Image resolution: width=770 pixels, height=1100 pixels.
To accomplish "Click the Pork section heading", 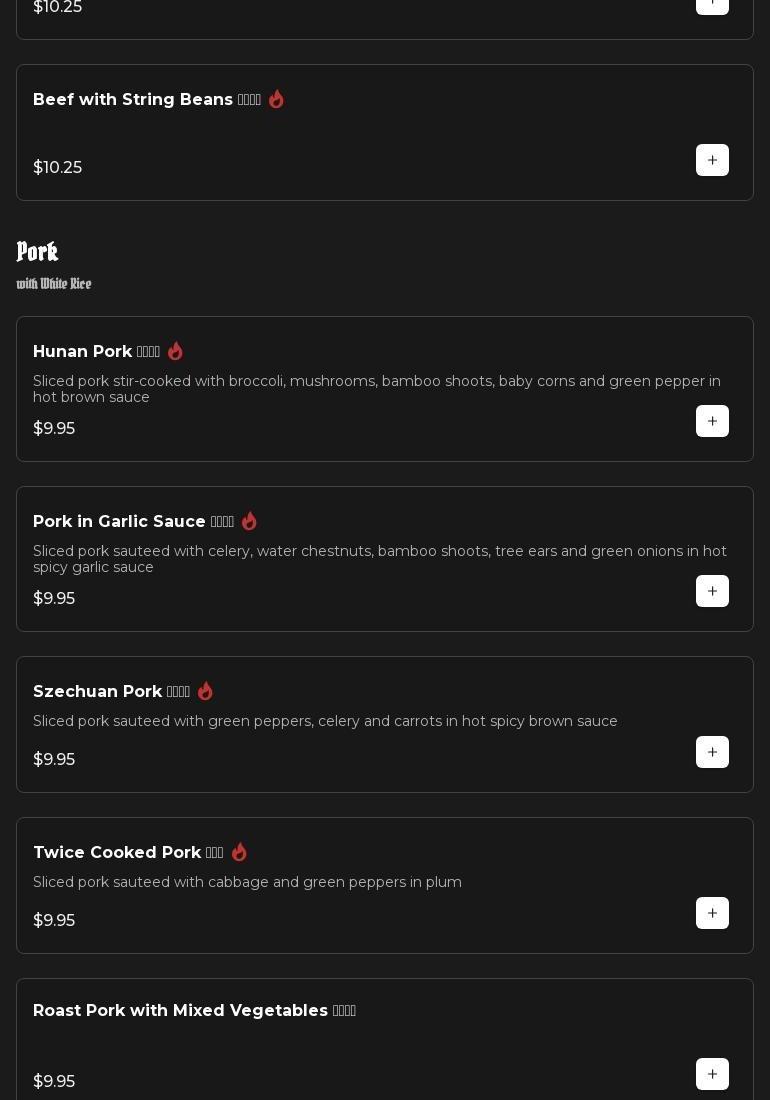I will 37,251.
